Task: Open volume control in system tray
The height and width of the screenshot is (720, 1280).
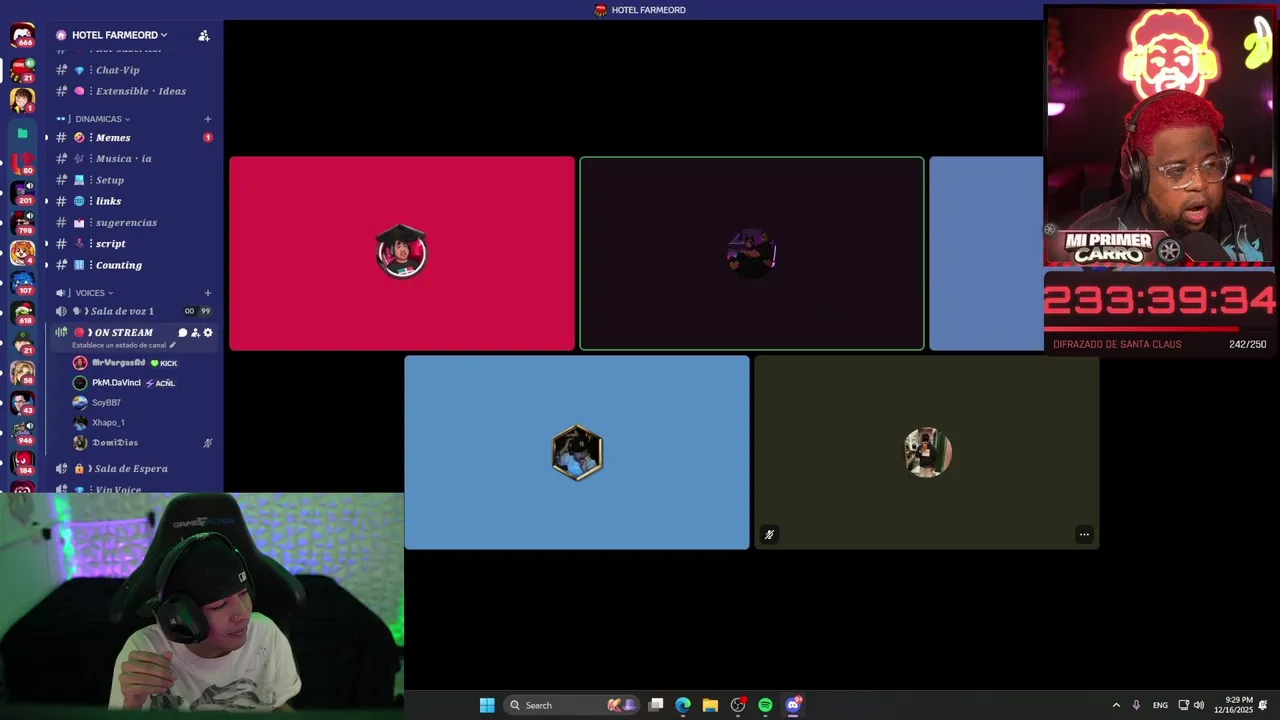Action: 1199,705
